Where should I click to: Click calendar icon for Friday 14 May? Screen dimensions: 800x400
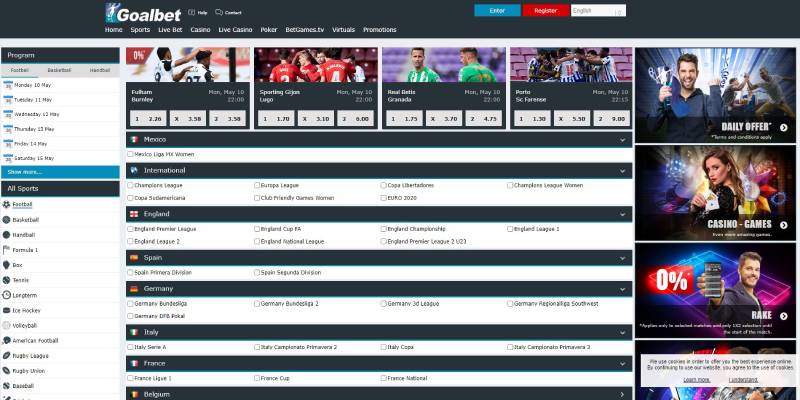pos(8,144)
